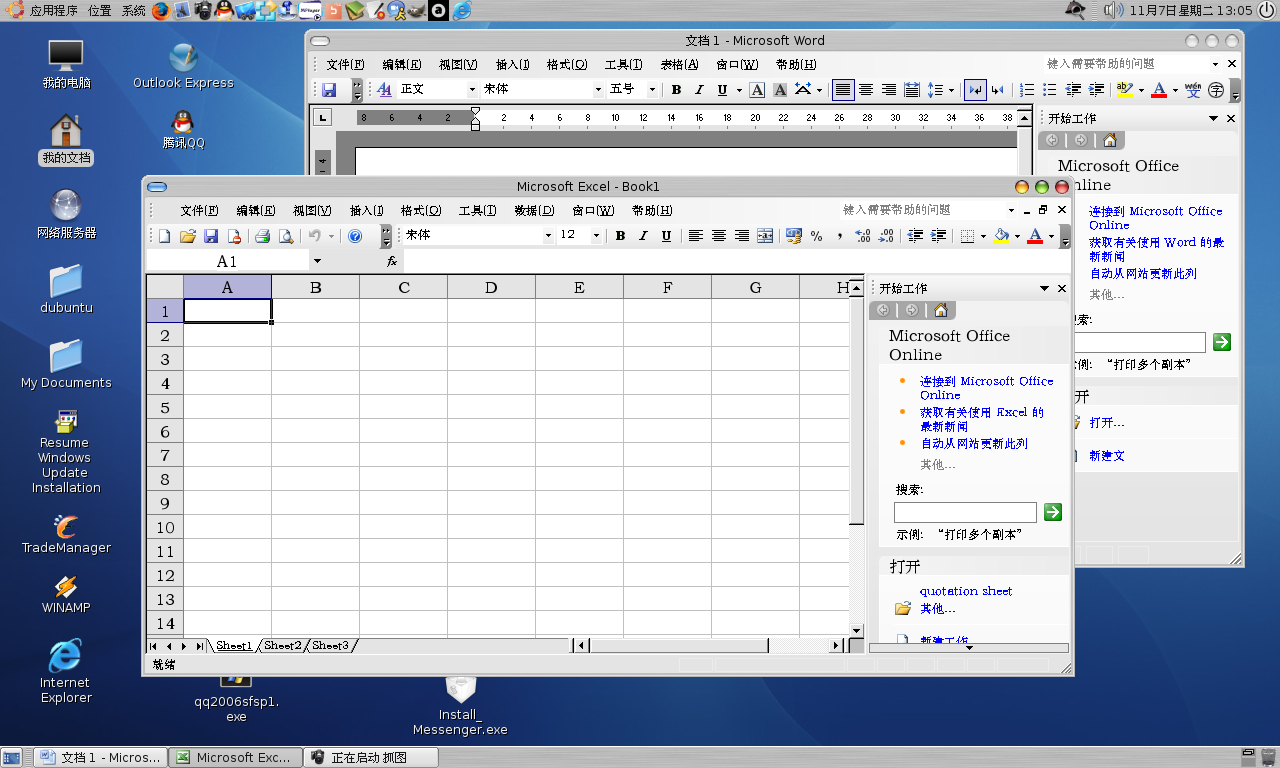Switch to Sheet2 tab in Excel
Viewport: 1280px width, 768px height.
coord(282,646)
